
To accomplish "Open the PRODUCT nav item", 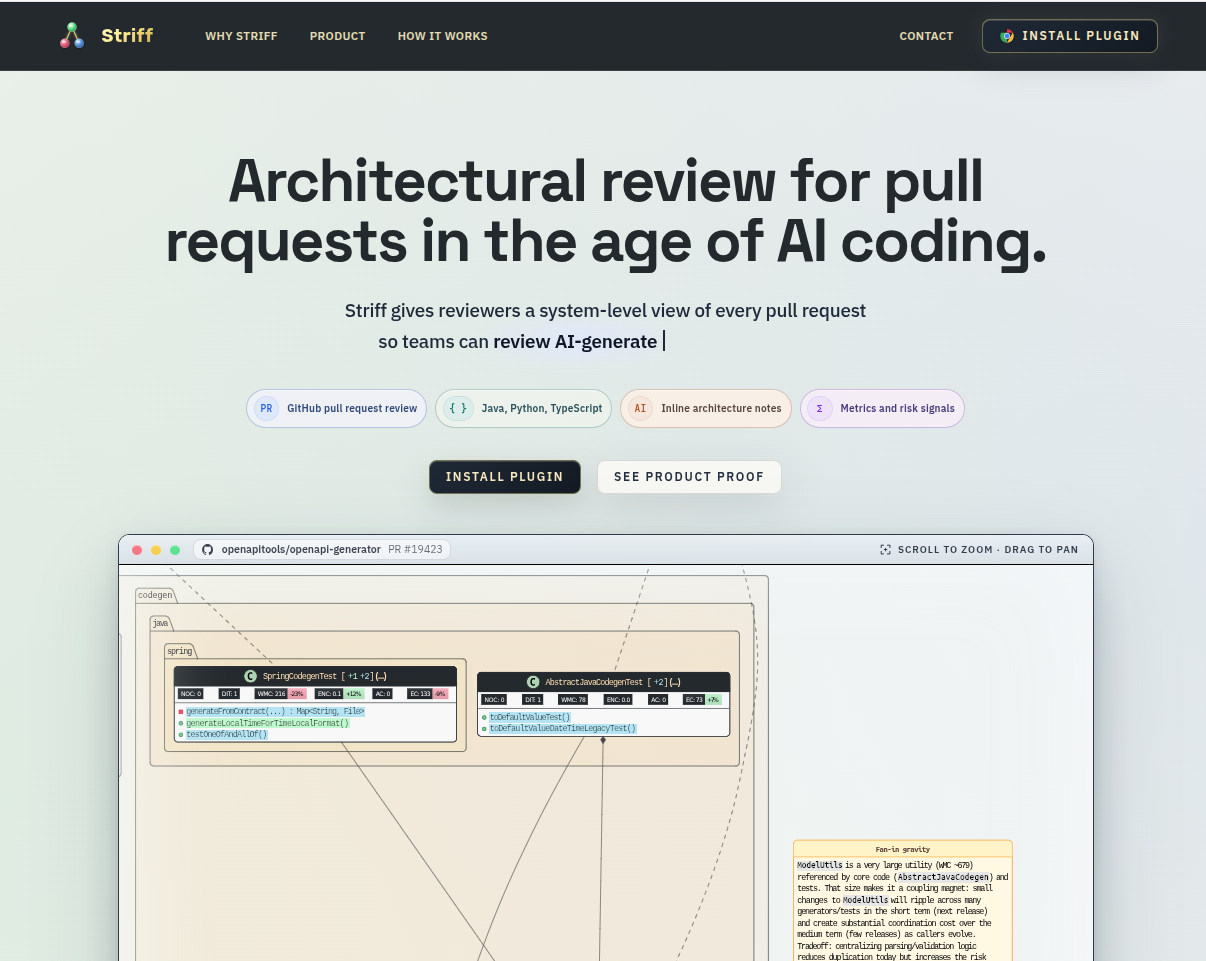I will pos(337,36).
